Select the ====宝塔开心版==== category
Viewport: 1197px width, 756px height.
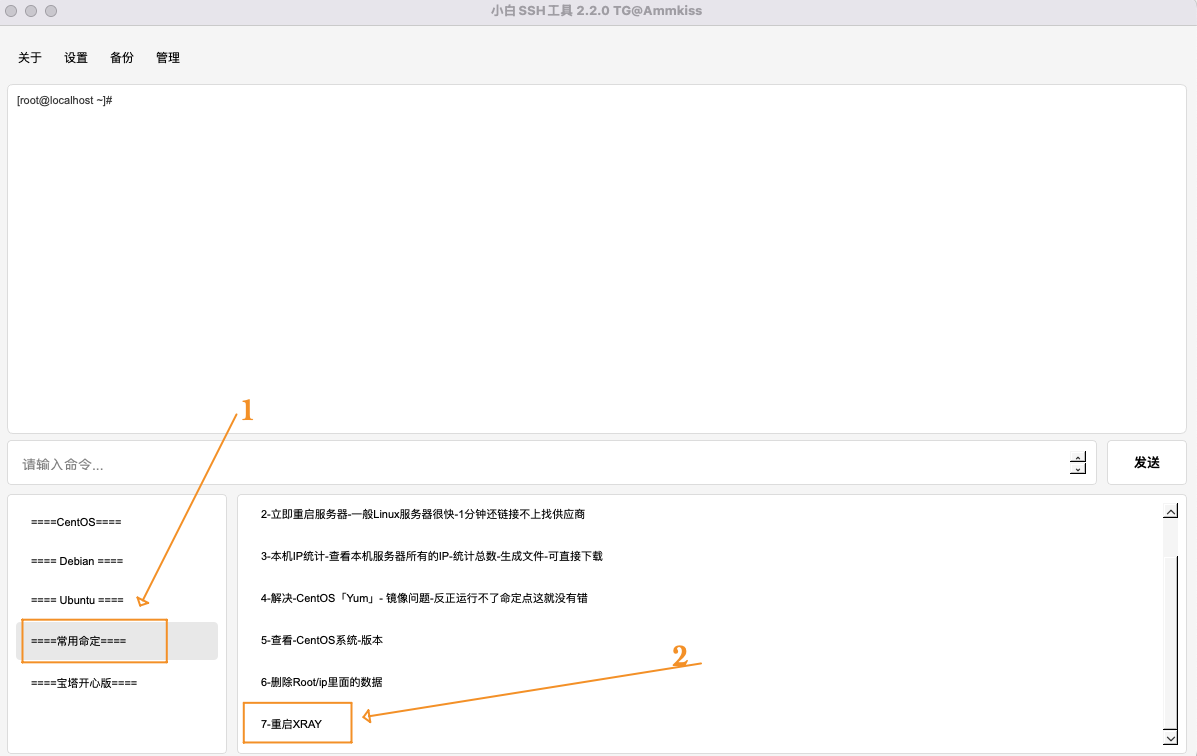coord(84,683)
